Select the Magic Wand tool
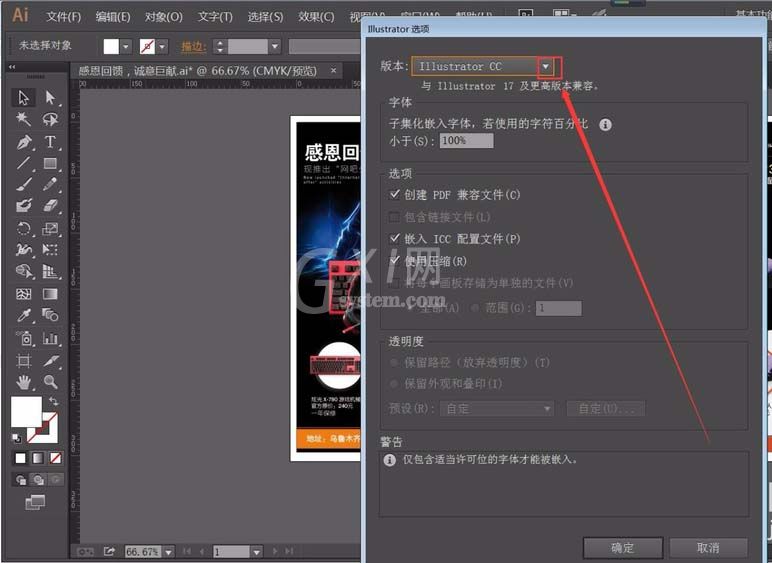The height and width of the screenshot is (563, 772). tap(23, 119)
